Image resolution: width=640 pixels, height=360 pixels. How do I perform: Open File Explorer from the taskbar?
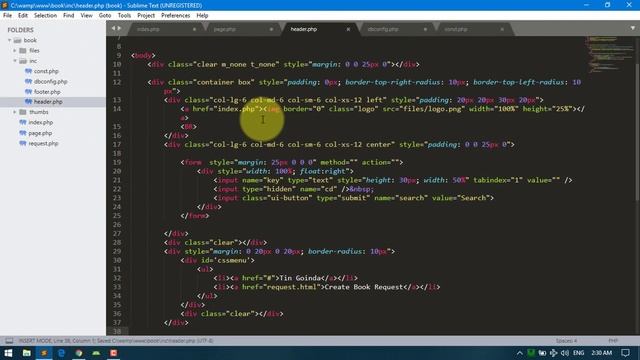[27, 353]
